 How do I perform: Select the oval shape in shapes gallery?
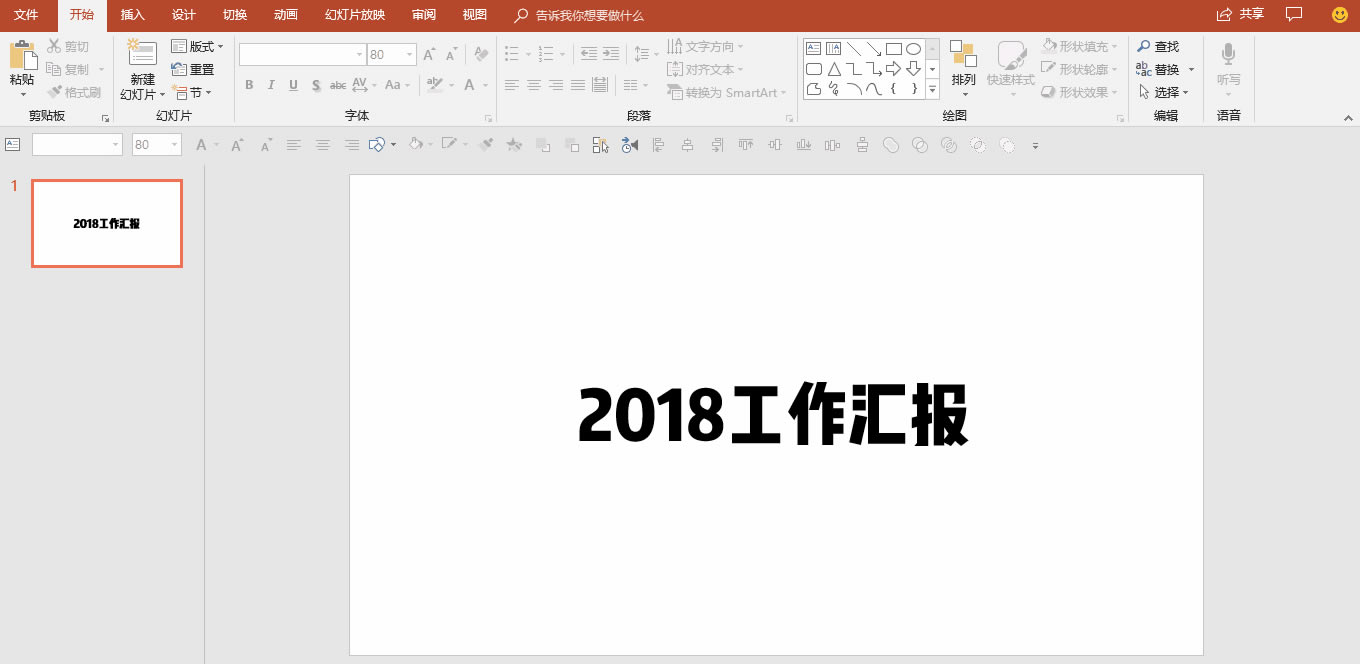click(911, 47)
